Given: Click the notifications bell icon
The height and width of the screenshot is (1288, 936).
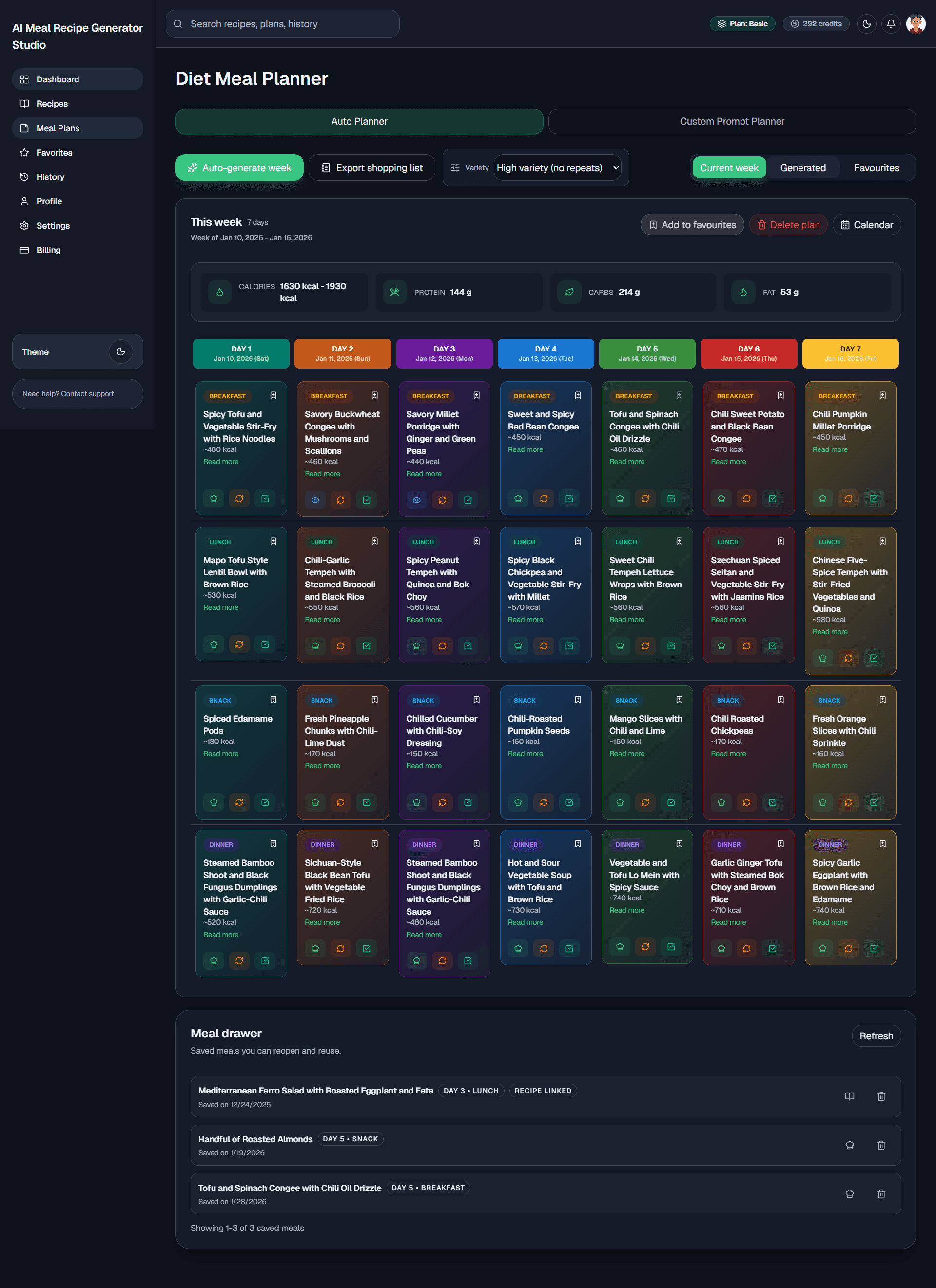Looking at the screenshot, I should [x=891, y=24].
